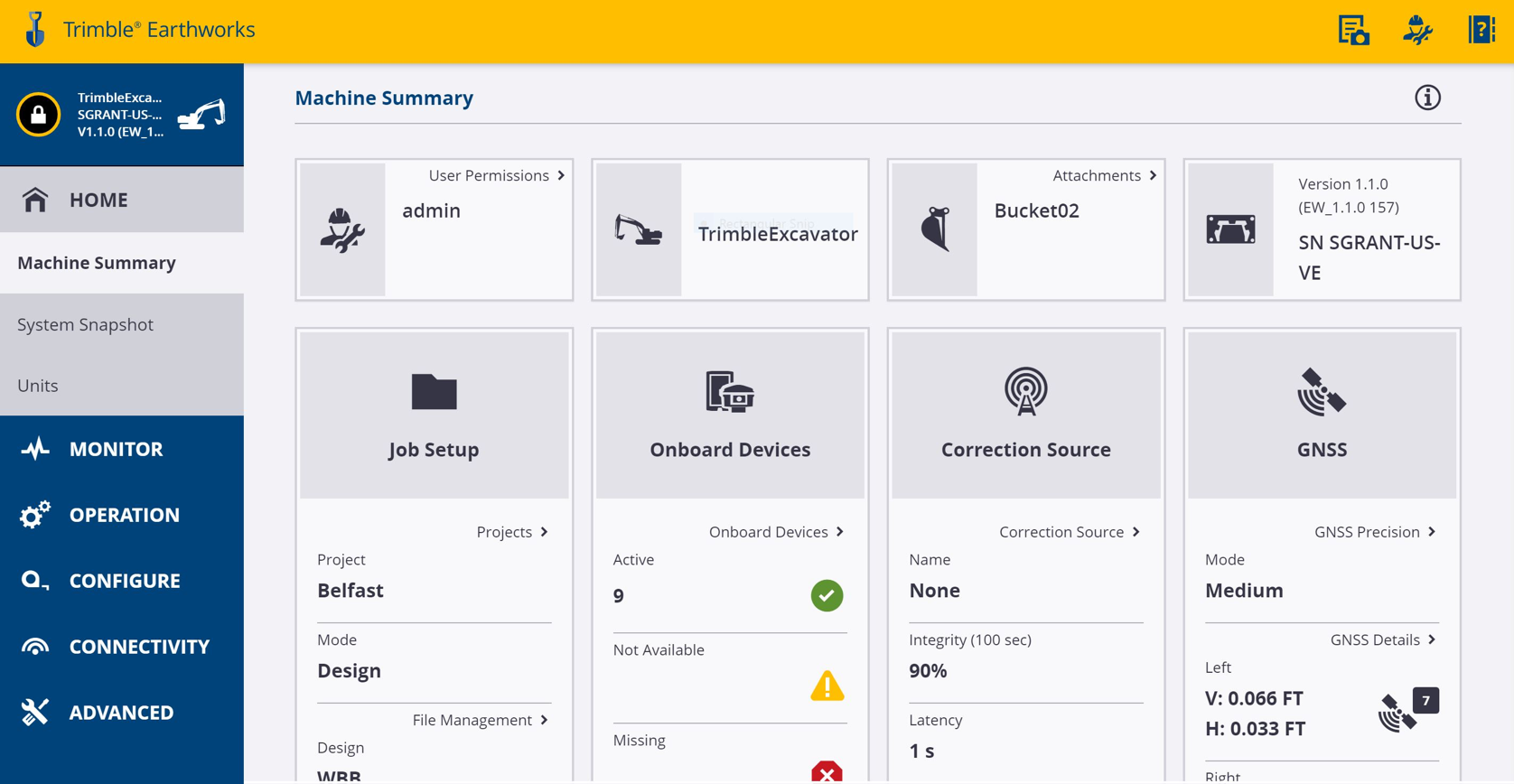This screenshot has width=1514, height=784.
Task: Open the help manual icon
Action: [x=1481, y=30]
